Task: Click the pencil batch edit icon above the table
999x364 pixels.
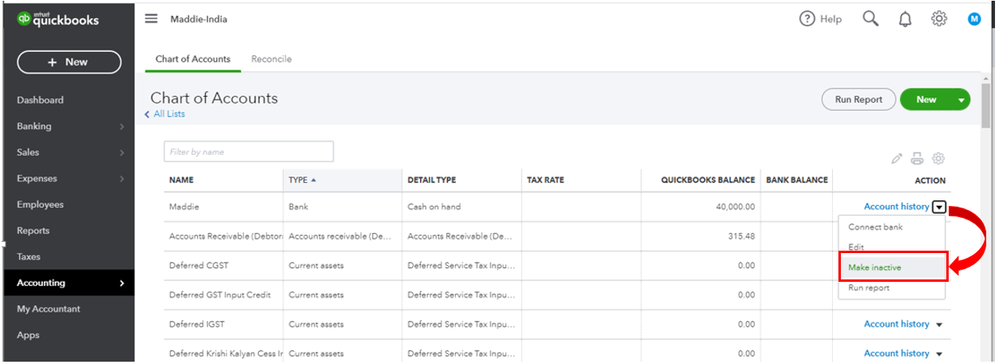Action: (x=896, y=158)
